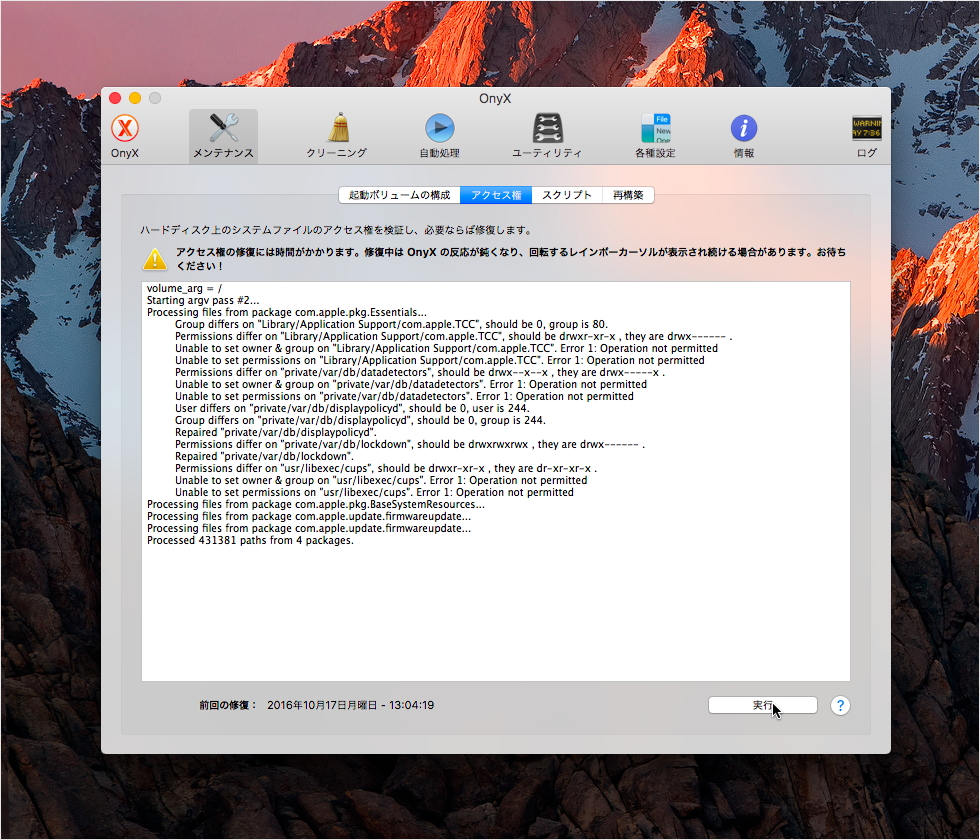
Task: Click the "volume_arg = /" line
Action: point(184,289)
